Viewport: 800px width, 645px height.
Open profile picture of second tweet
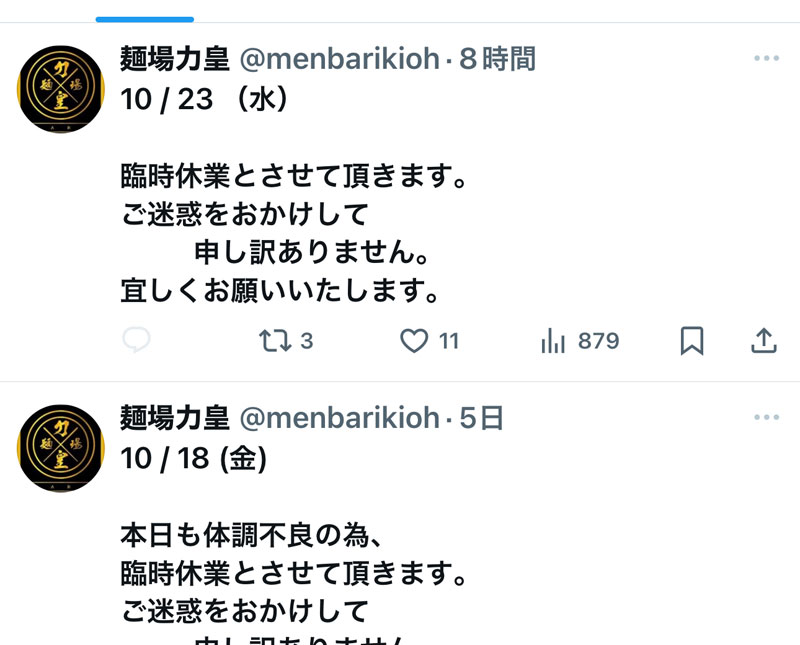pos(61,448)
